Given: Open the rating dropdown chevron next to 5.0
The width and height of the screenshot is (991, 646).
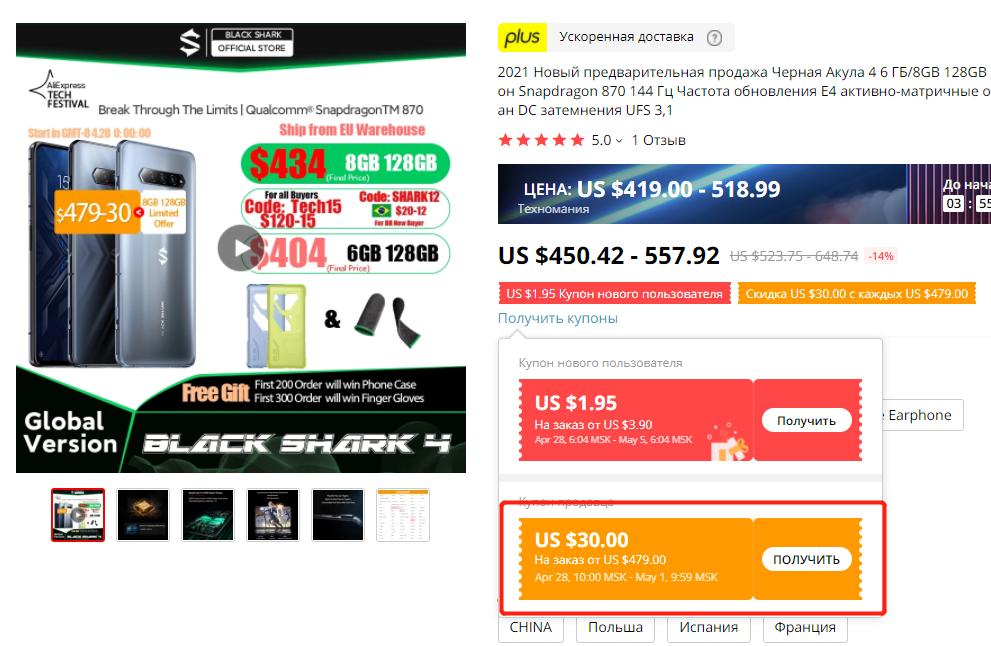Looking at the screenshot, I should point(619,141).
